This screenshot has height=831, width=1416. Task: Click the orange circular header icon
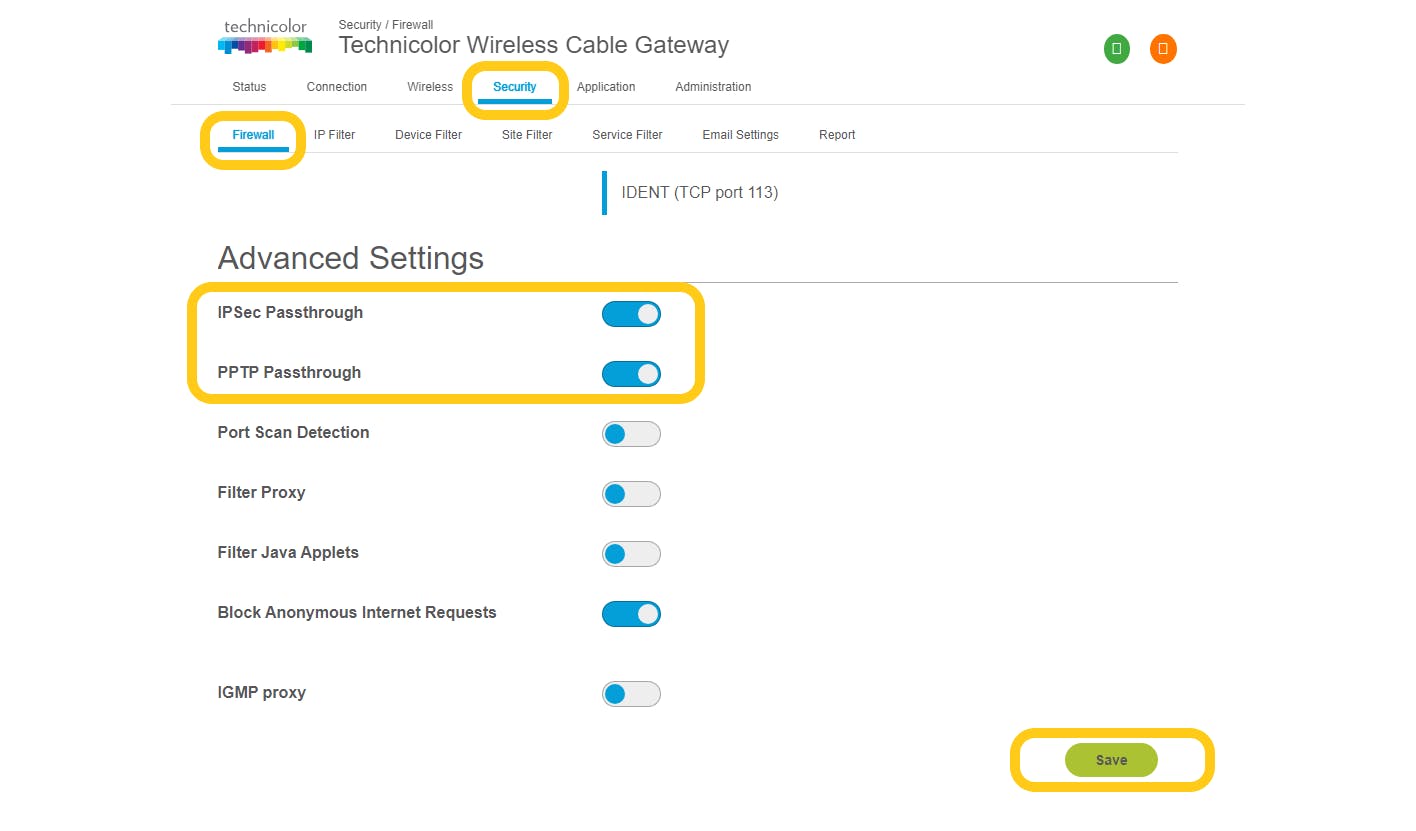click(x=1163, y=49)
